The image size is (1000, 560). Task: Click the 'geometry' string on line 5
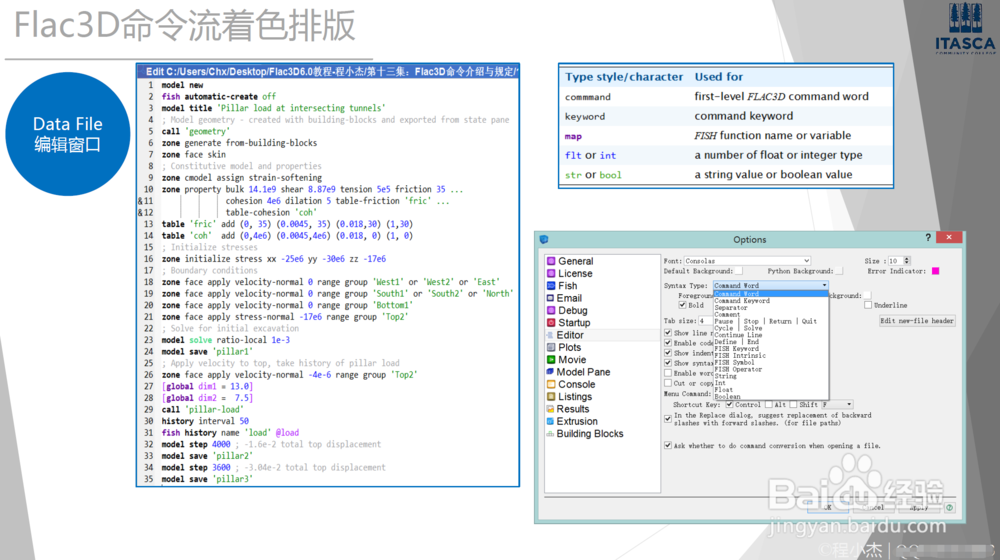tap(207, 131)
